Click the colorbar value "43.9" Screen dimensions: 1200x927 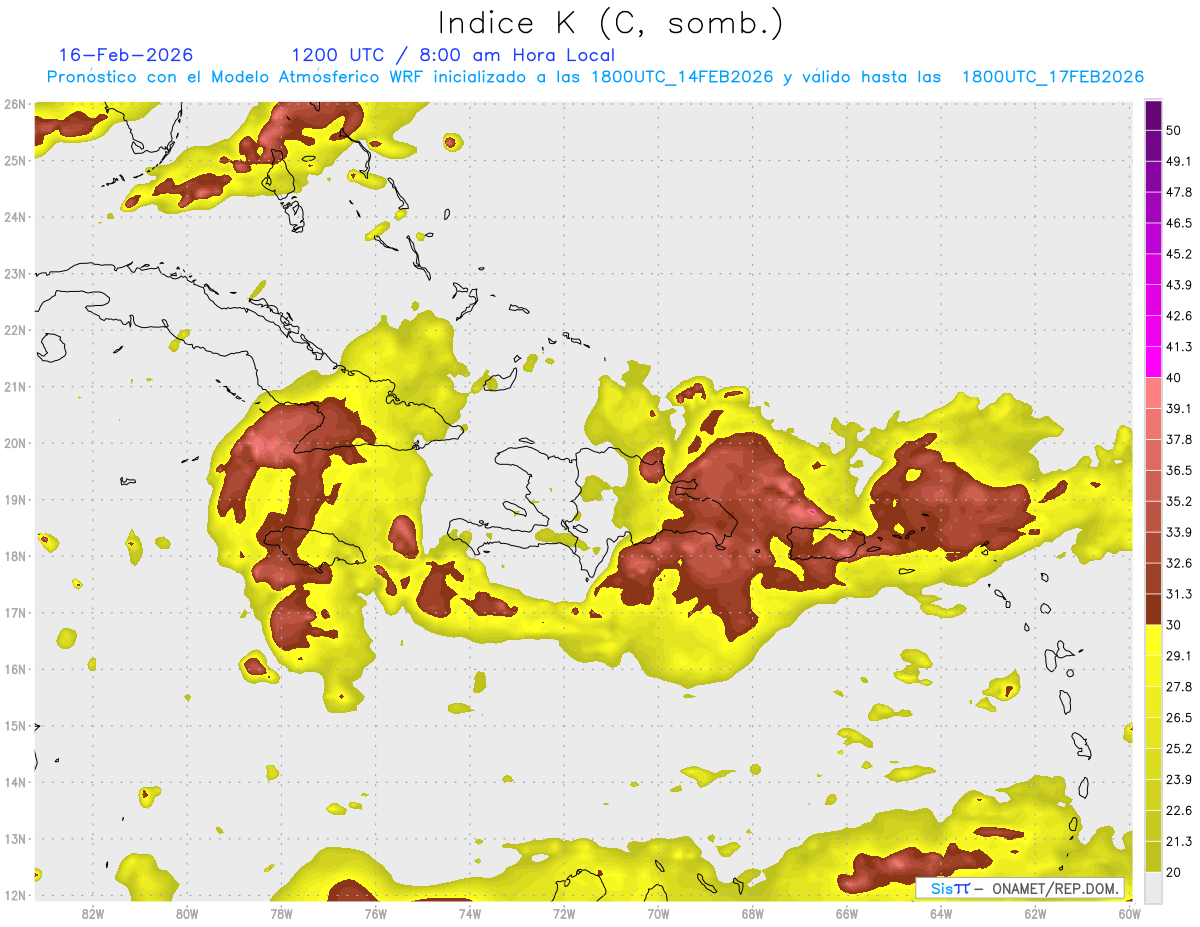[x=1178, y=285]
